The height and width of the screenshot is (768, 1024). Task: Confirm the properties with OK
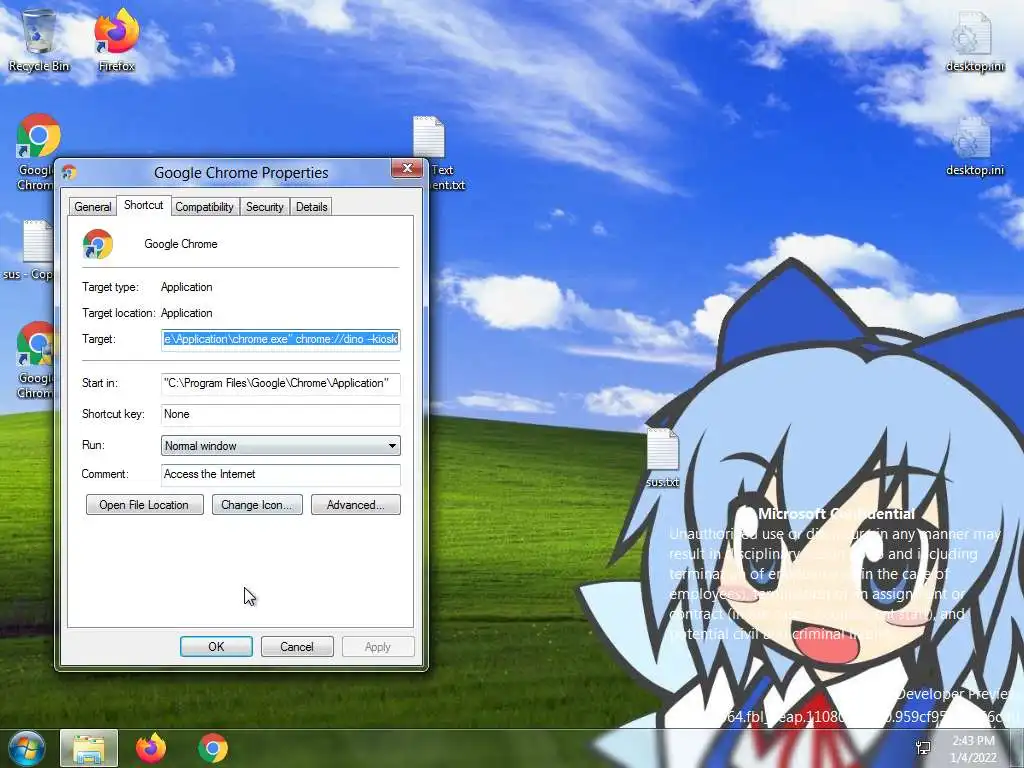point(216,647)
